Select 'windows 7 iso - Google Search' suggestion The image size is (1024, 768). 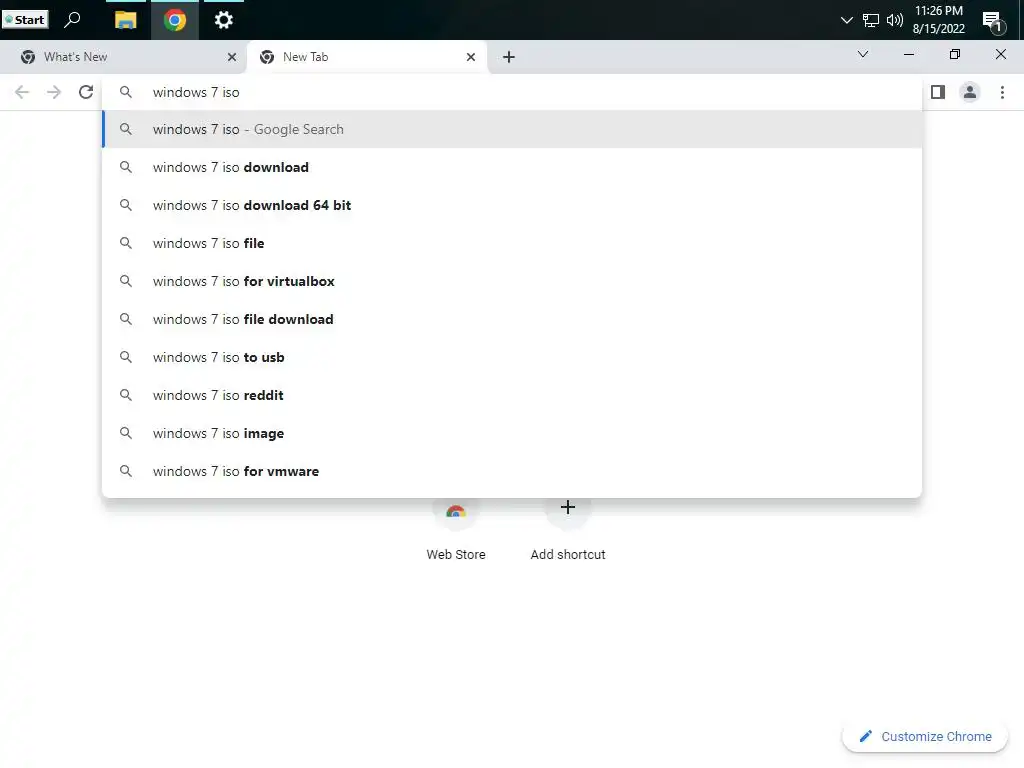point(512,129)
